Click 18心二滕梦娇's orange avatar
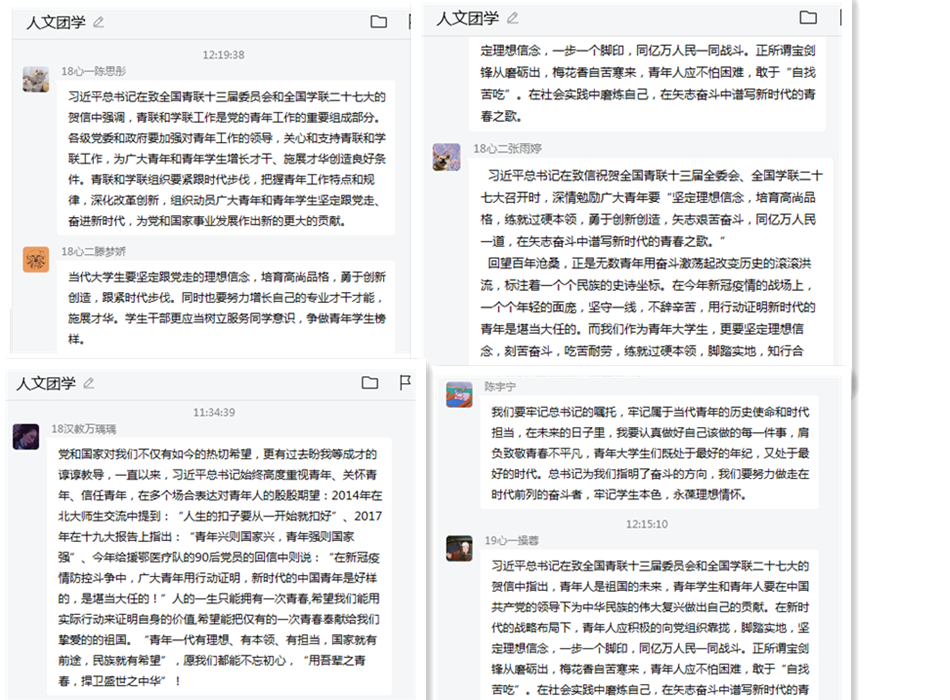950x700 pixels. click(36, 259)
